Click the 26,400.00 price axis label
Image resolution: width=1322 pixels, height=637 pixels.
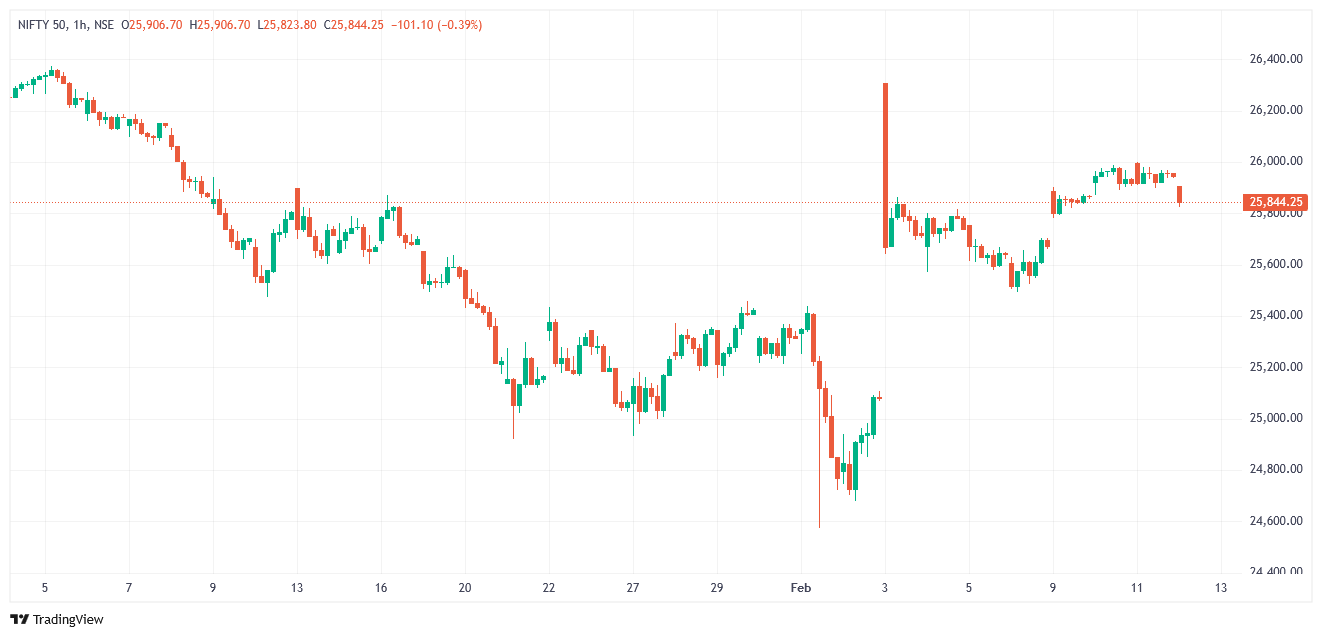coord(1275,59)
